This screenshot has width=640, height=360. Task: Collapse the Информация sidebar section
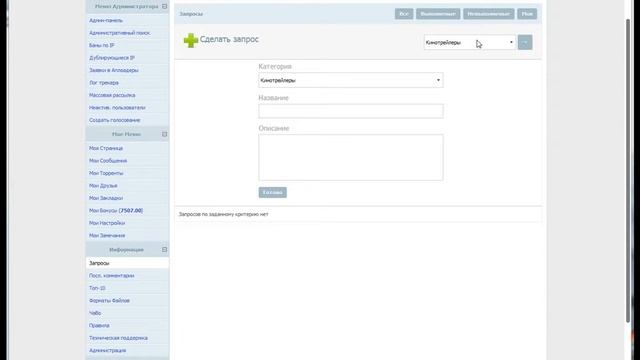coord(164,249)
